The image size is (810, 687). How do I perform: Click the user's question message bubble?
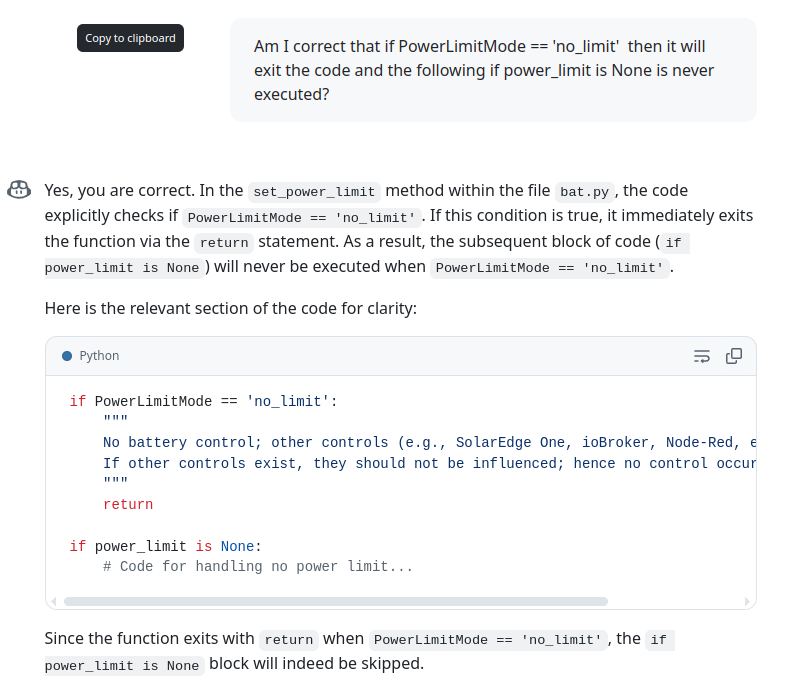[x=493, y=70]
